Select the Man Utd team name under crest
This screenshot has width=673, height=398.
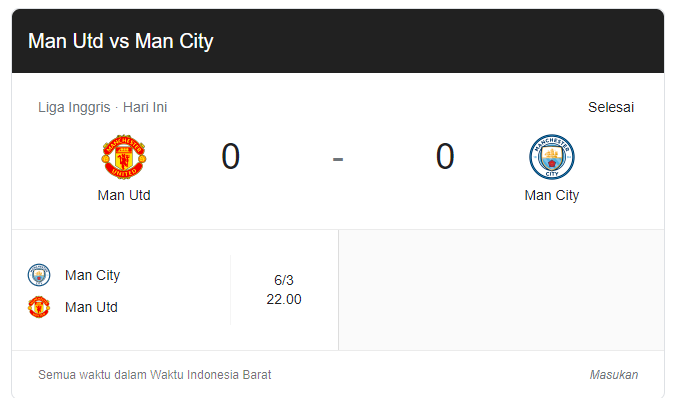124,195
